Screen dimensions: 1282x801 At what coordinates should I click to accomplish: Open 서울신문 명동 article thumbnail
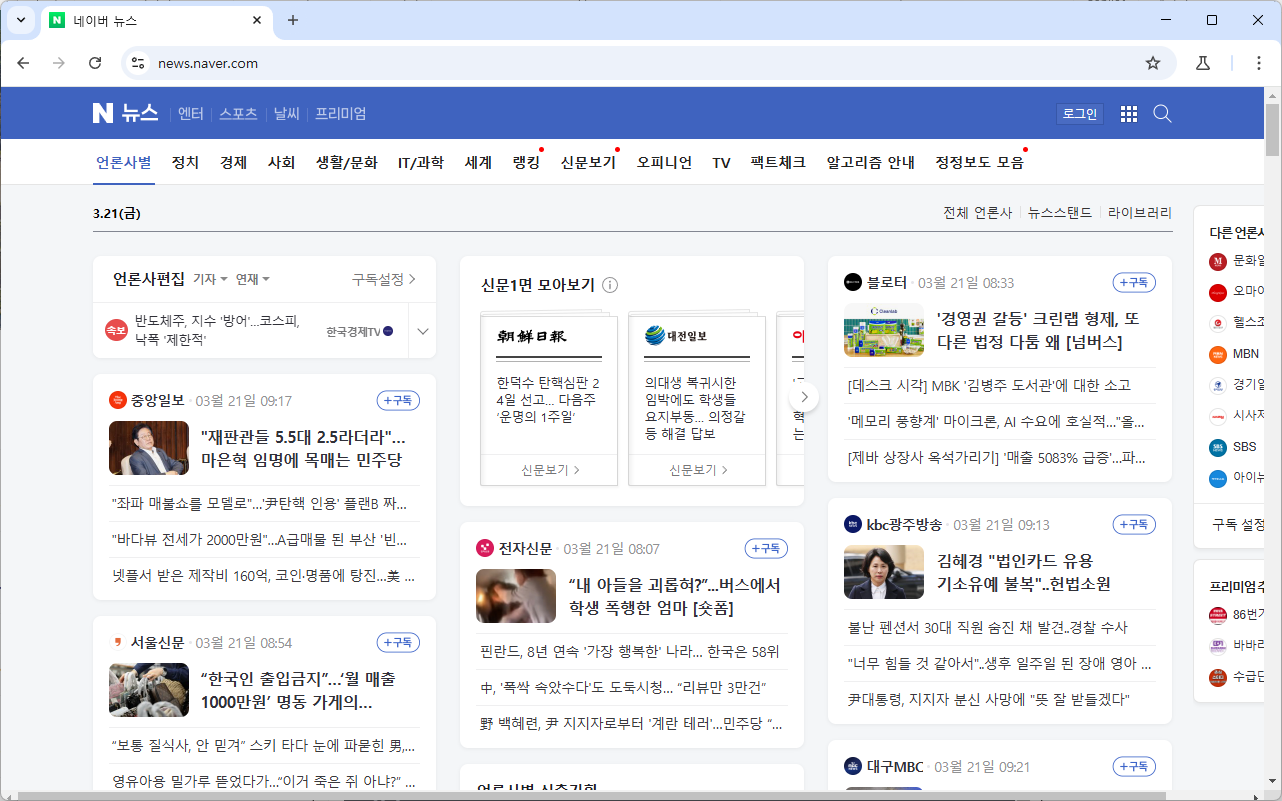pos(149,690)
